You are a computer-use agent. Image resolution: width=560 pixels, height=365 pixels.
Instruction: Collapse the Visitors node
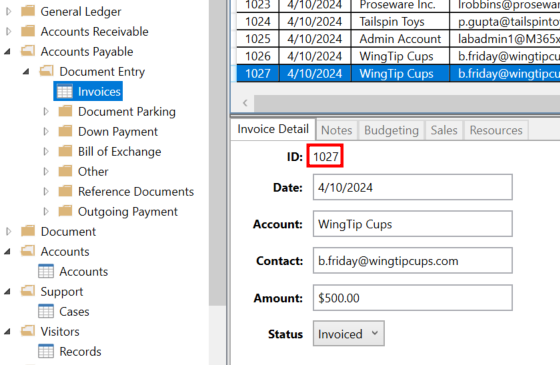click(x=8, y=332)
